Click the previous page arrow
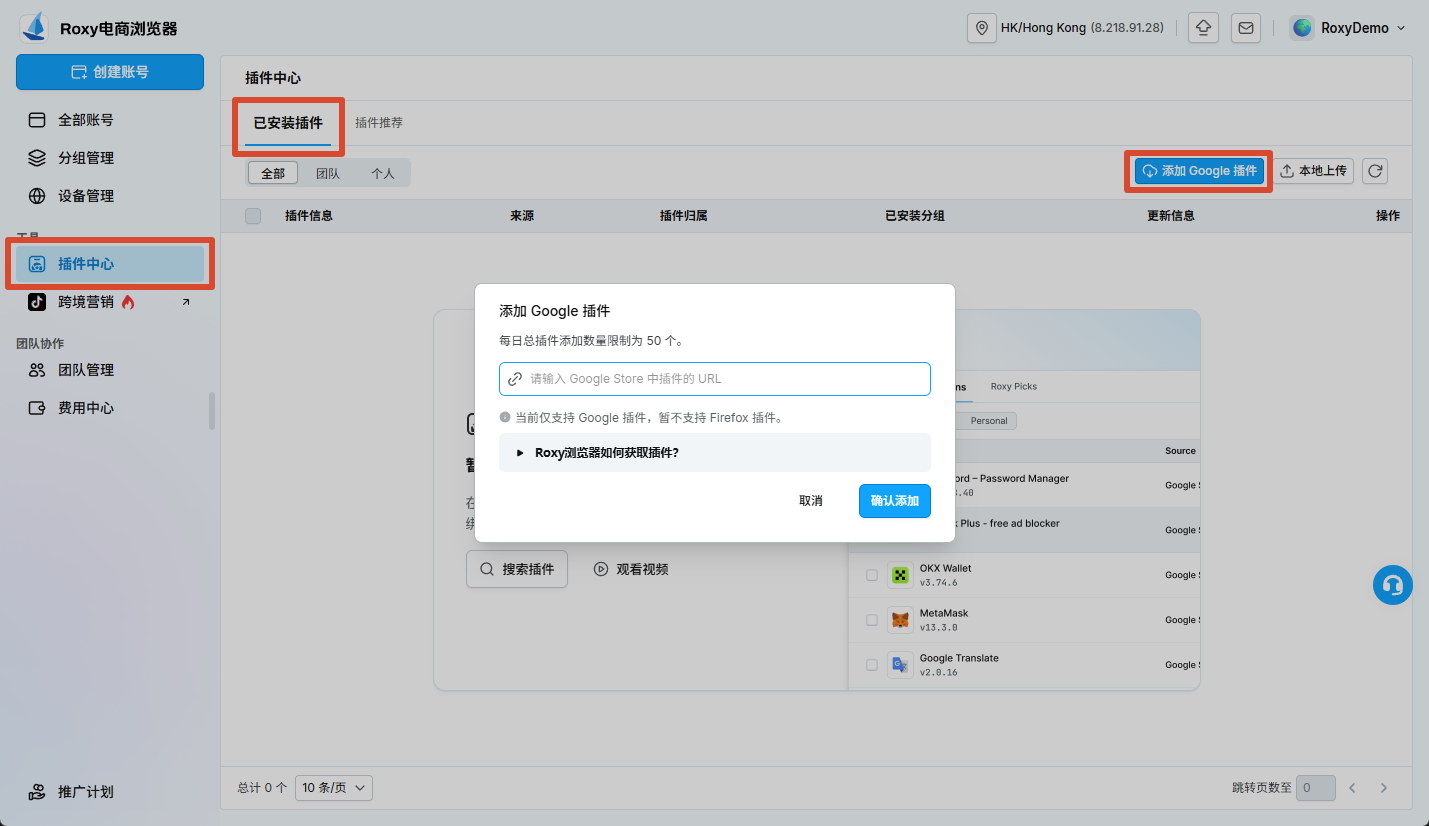 (1352, 788)
